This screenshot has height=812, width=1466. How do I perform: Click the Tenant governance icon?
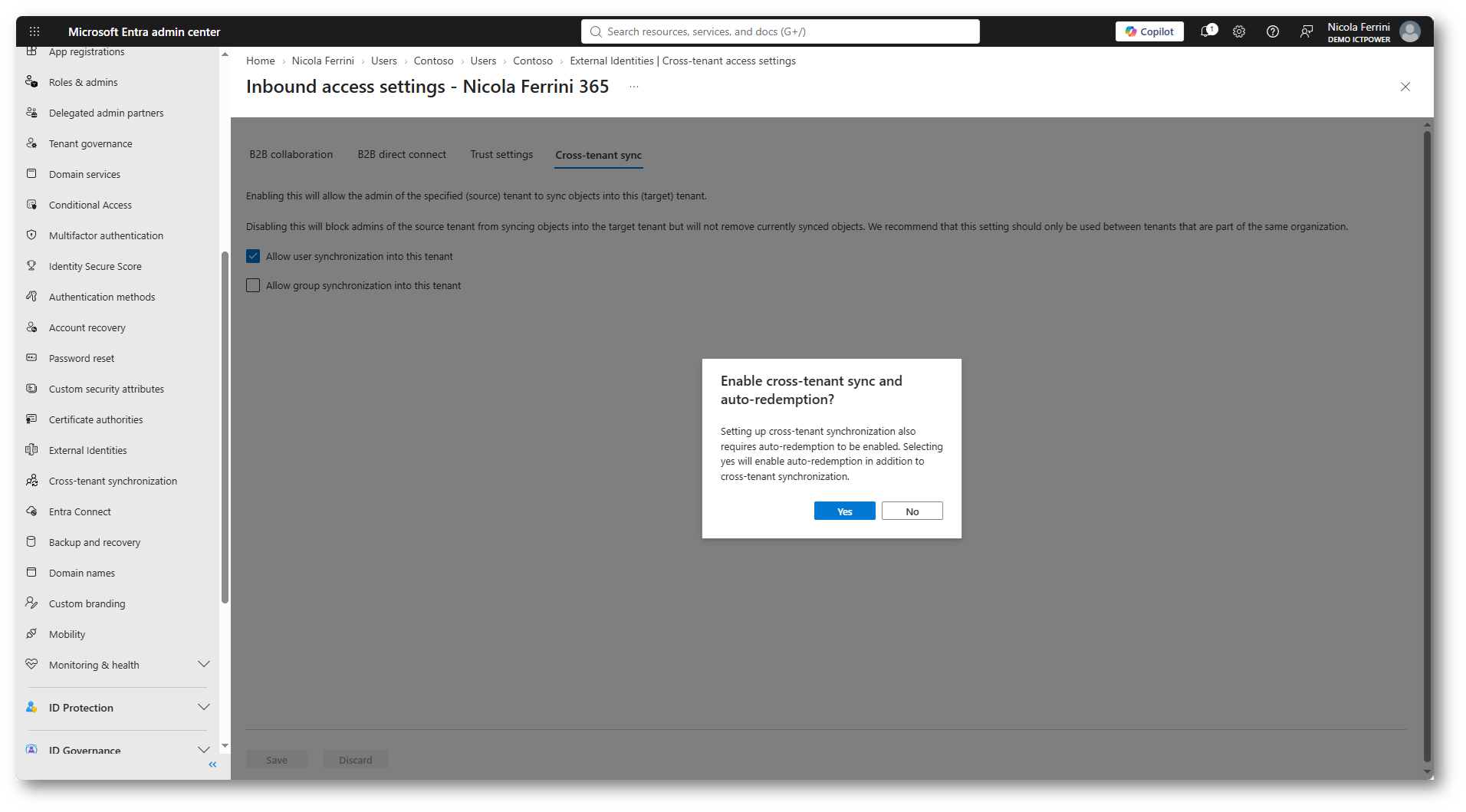31,143
